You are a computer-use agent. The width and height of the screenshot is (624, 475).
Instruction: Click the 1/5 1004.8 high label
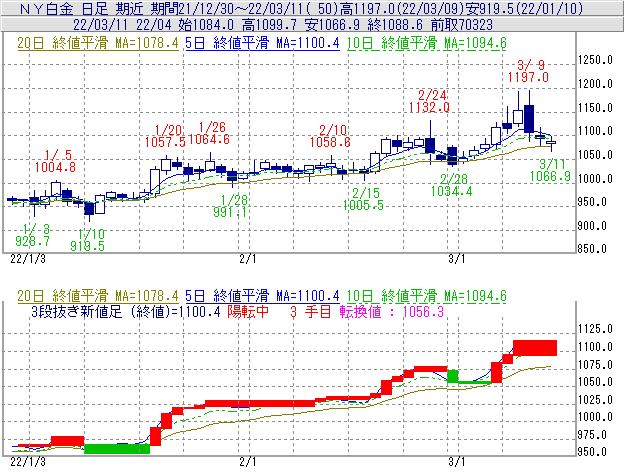55,161
